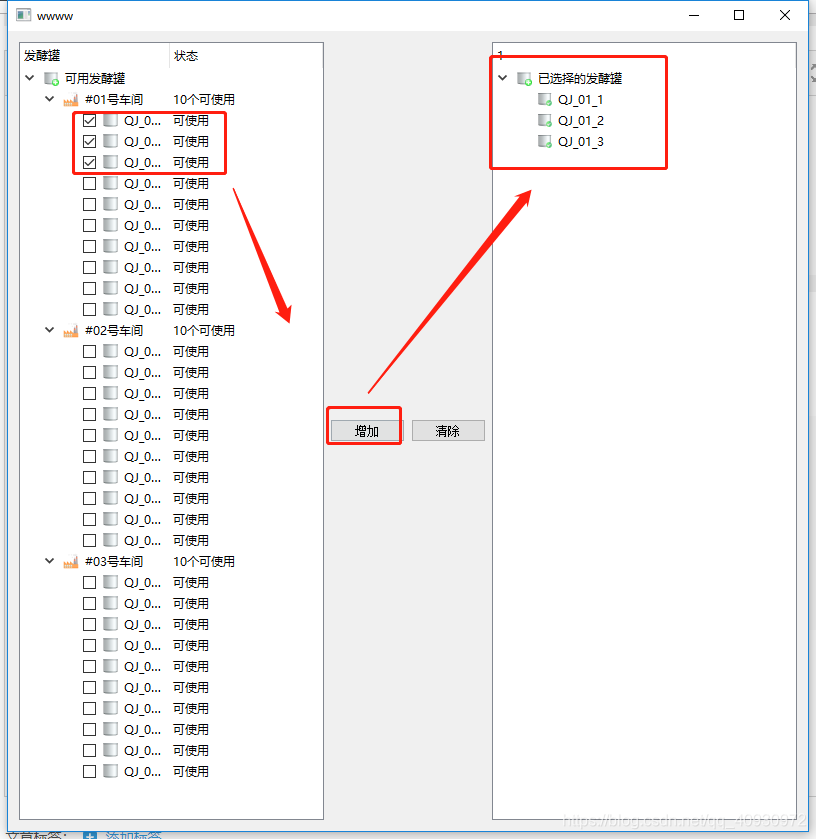
Task: Click the factory icon beside #02号车间
Action: coord(70,330)
